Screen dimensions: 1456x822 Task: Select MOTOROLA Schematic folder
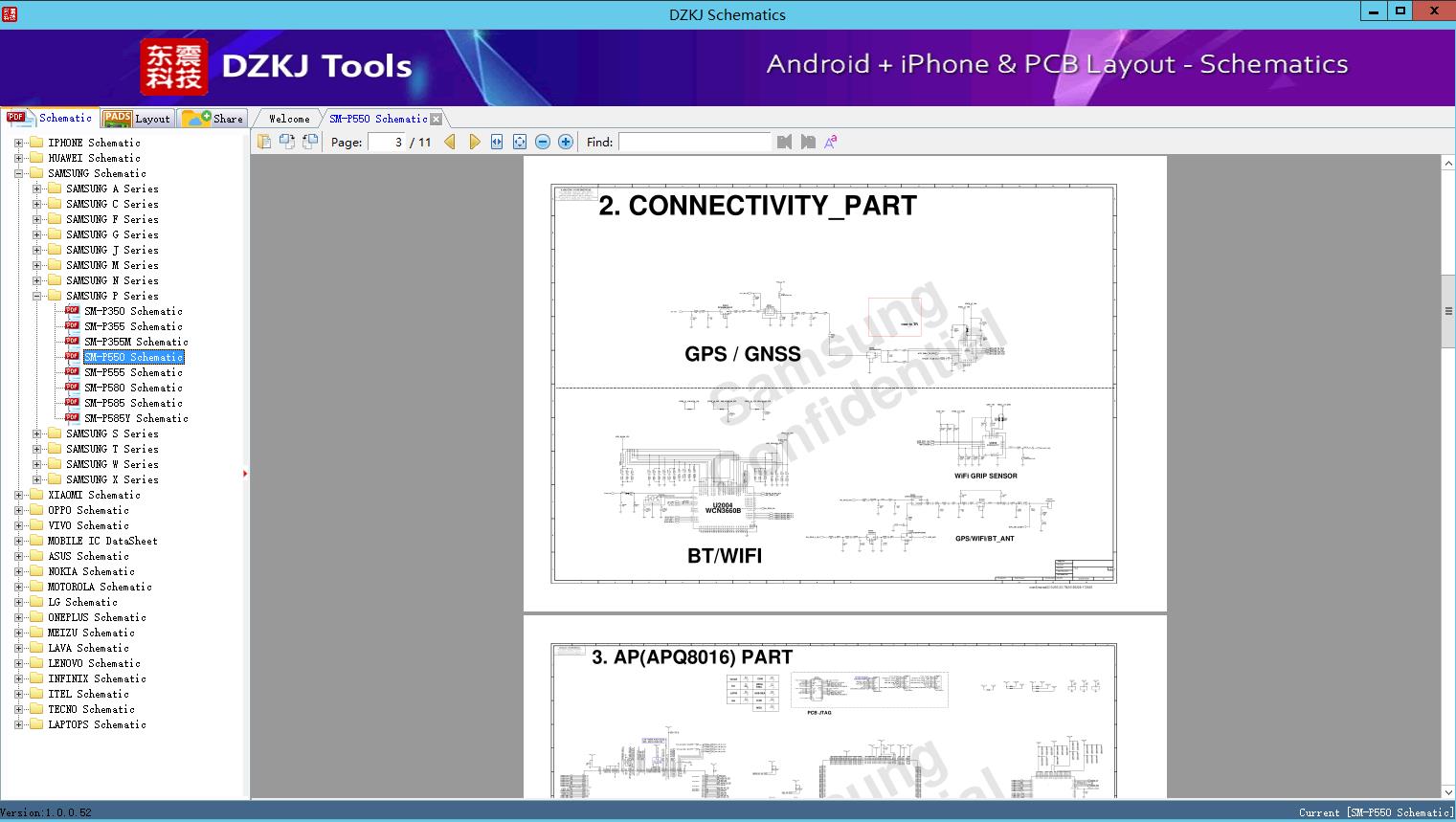100,587
